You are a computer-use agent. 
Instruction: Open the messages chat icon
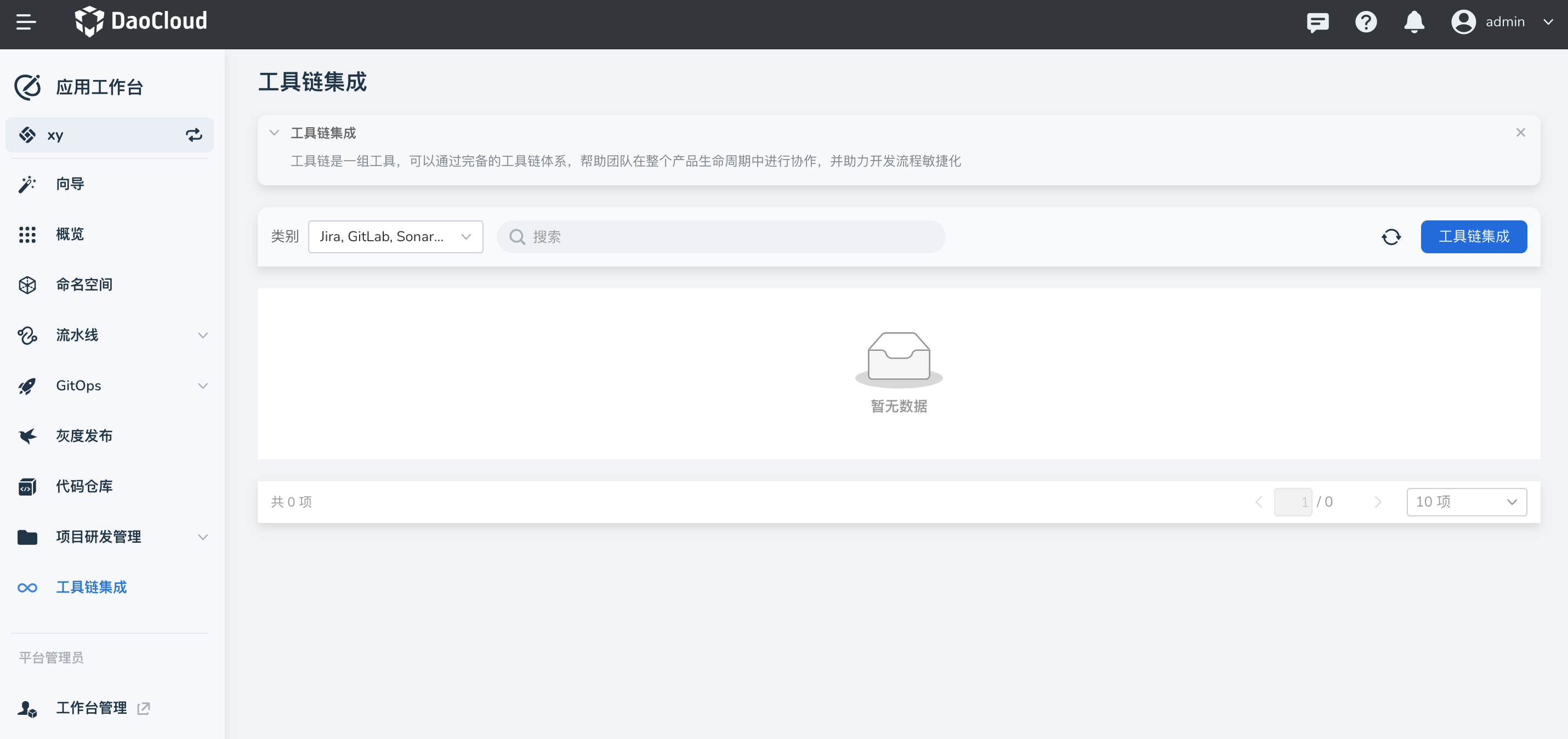tap(1317, 22)
